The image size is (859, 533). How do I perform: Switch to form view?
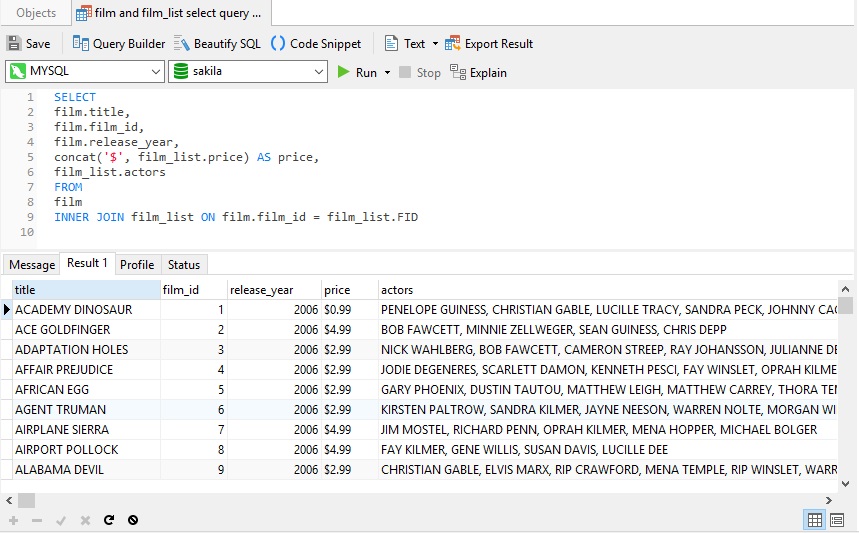point(837,520)
